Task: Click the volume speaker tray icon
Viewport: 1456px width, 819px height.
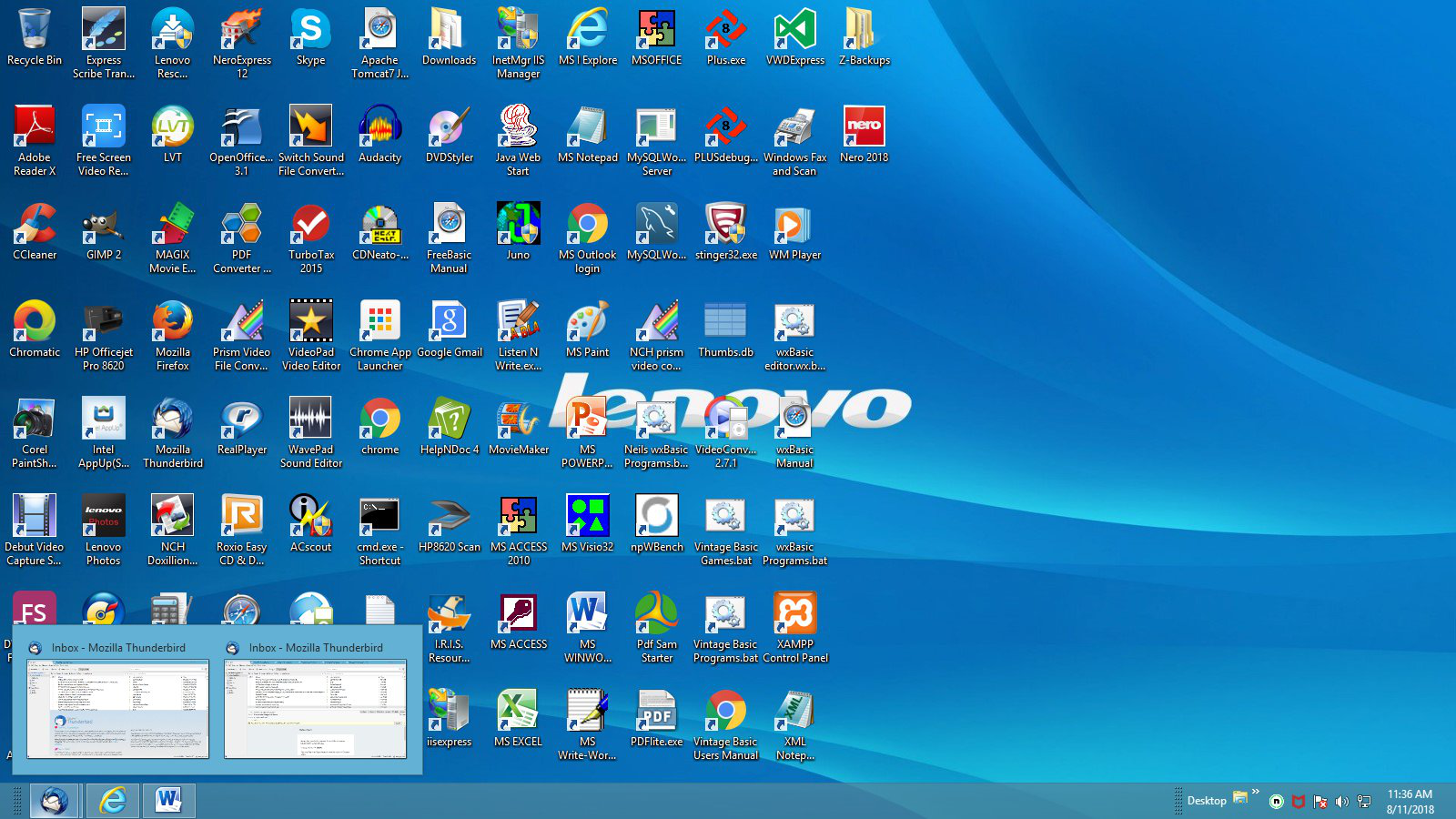Action: click(1342, 802)
